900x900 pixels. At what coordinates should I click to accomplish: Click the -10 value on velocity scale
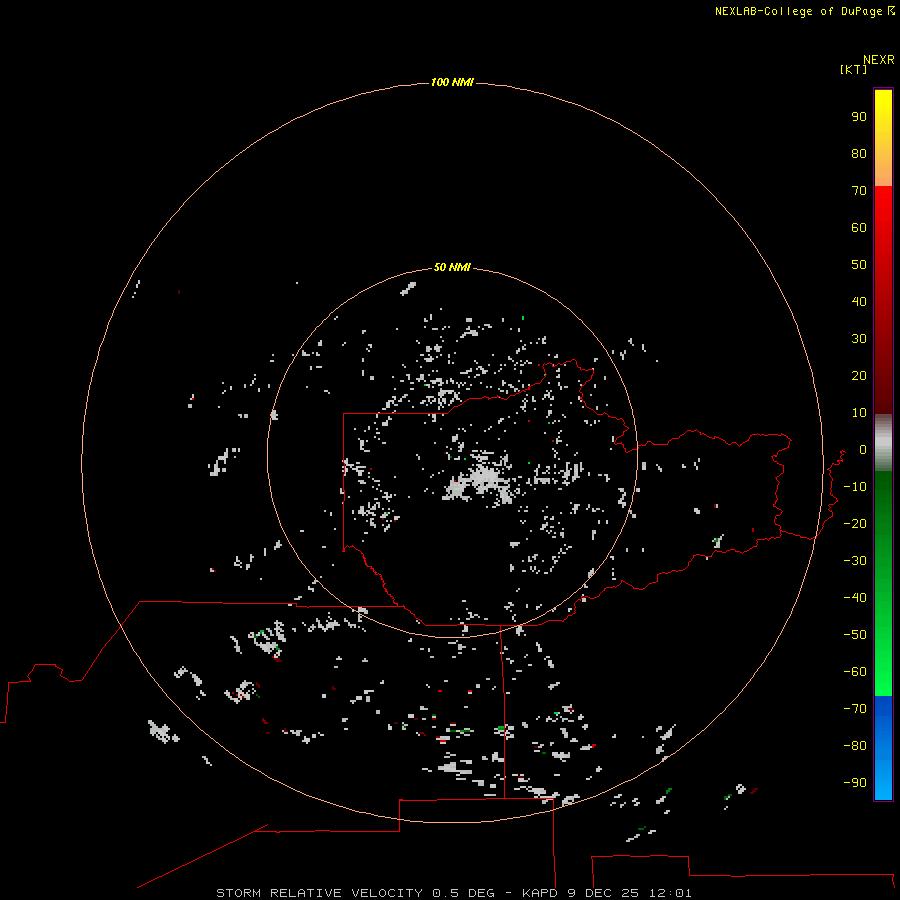tap(855, 487)
